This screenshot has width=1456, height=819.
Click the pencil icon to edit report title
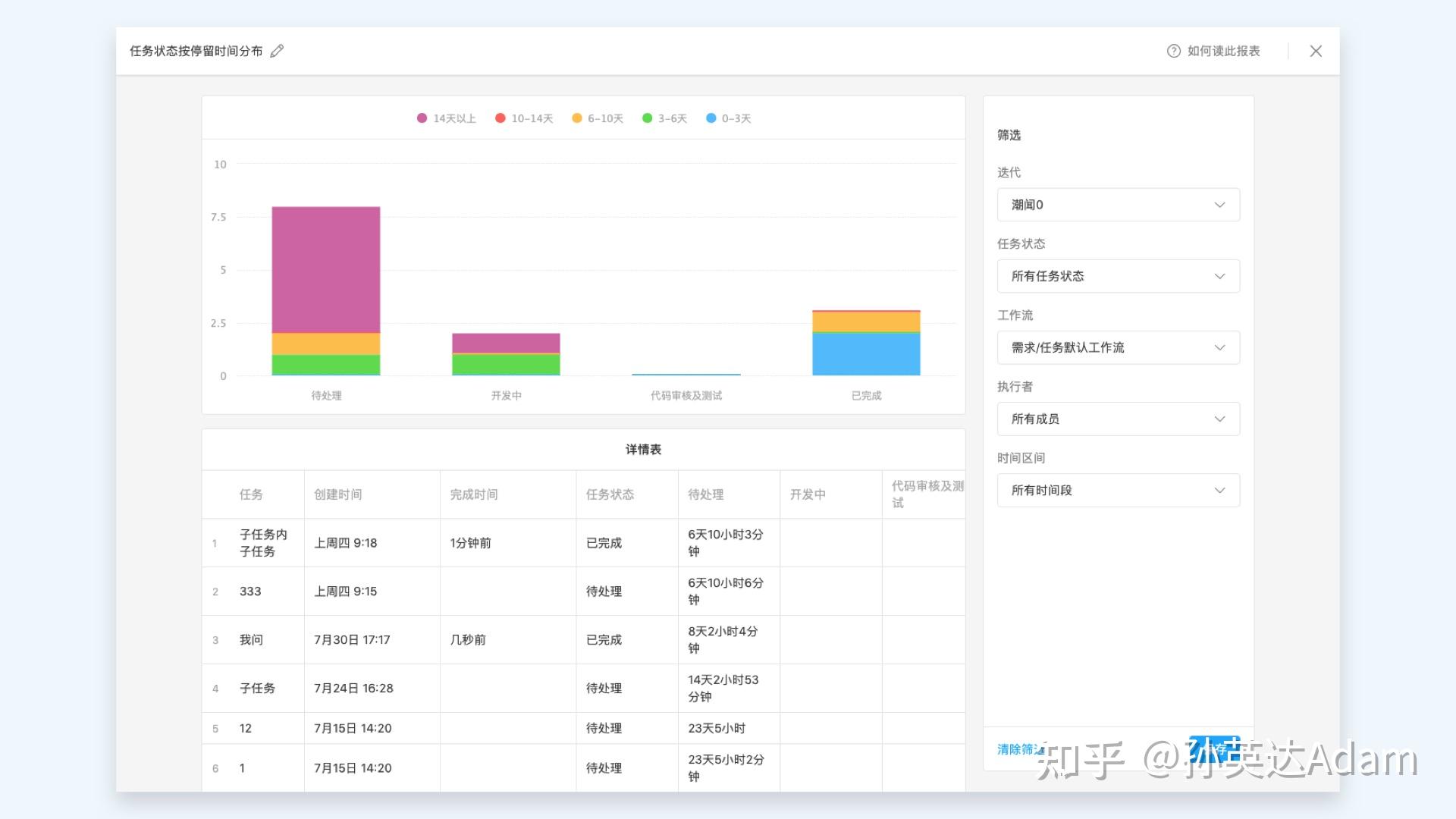(x=277, y=51)
